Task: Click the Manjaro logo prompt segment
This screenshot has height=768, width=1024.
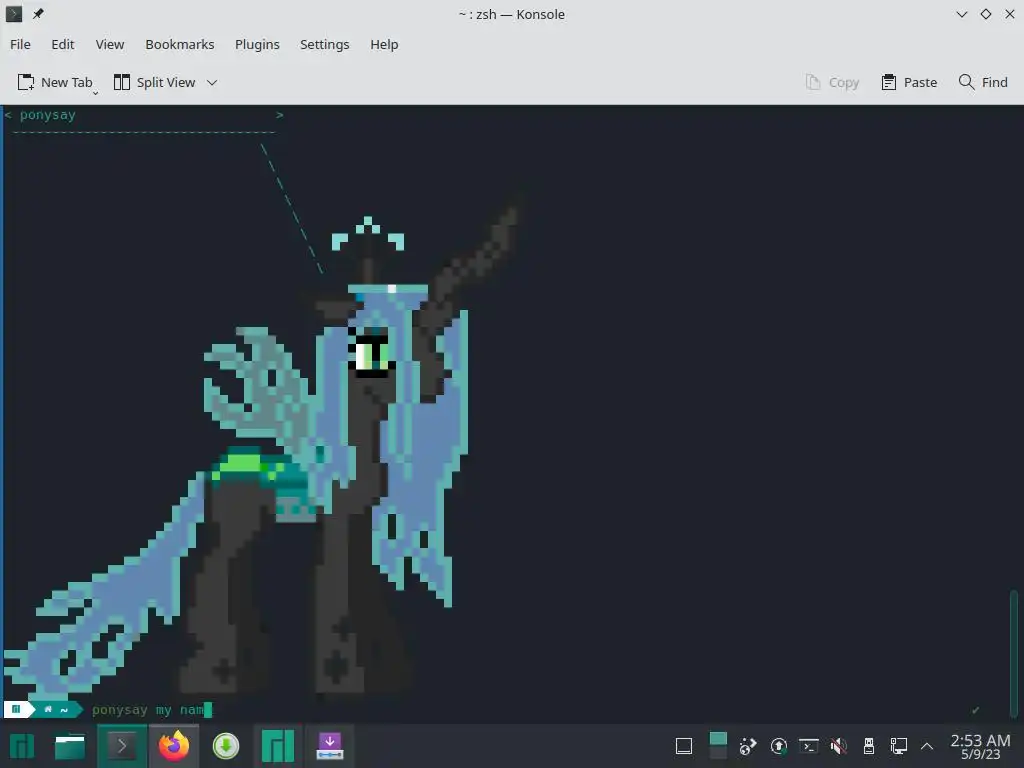Action: click(16, 710)
